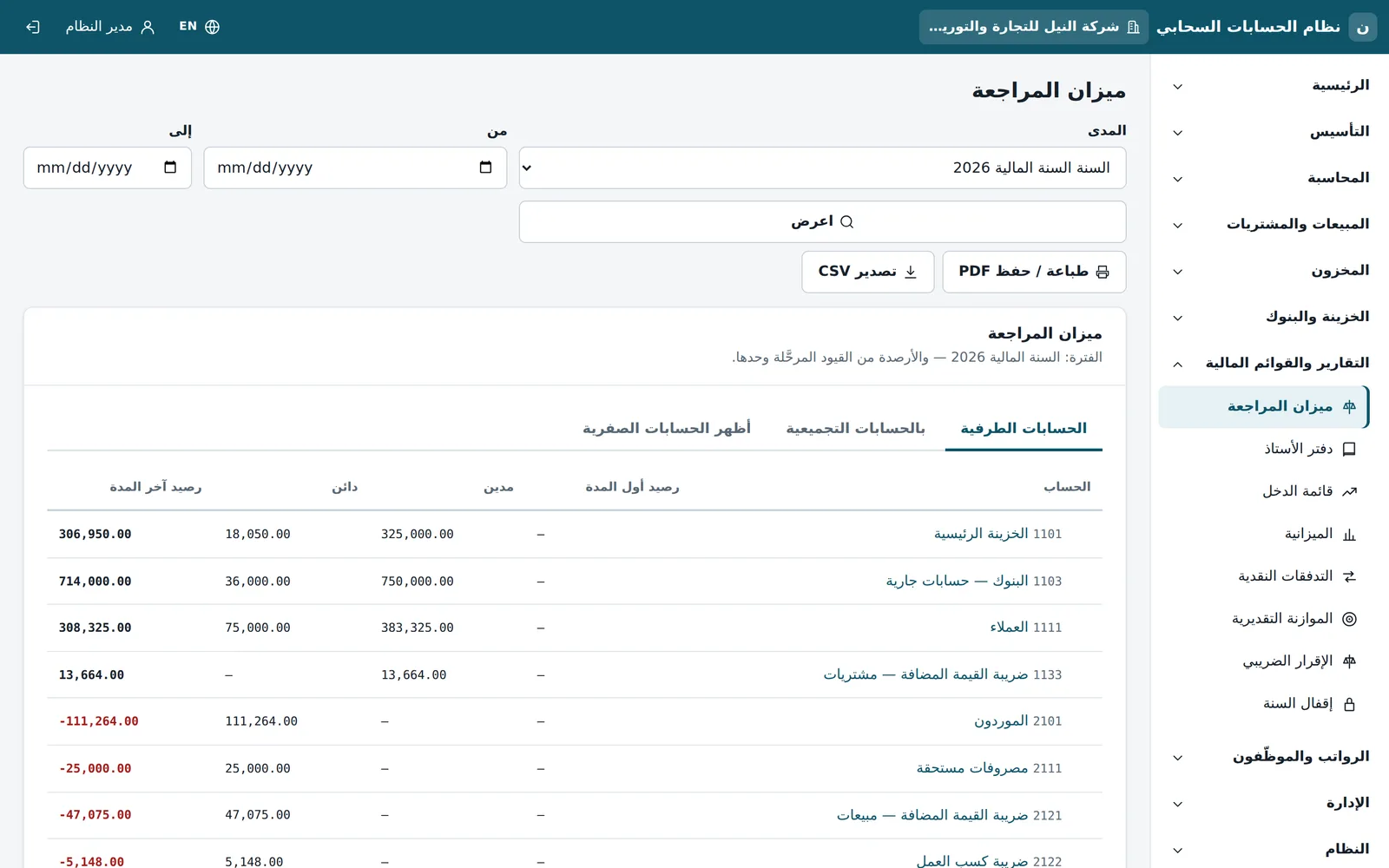Image resolution: width=1389 pixels, height=868 pixels.
Task: Expand the المبيعات والمشتريات sidebar section
Action: click(1270, 225)
